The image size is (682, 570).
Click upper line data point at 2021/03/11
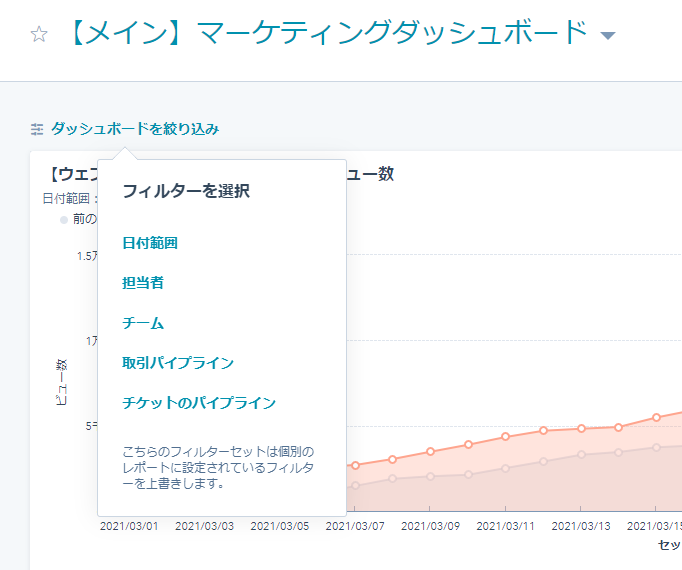[x=506, y=436]
